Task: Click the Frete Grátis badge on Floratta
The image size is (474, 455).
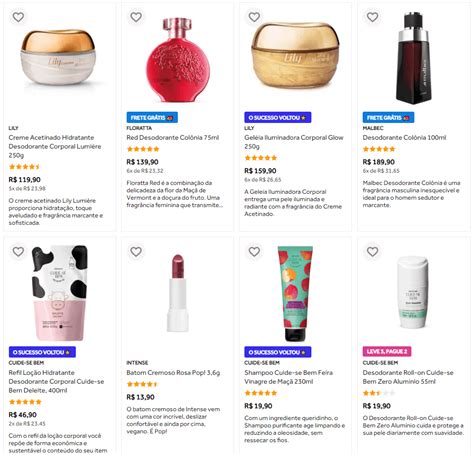Action: tap(152, 117)
